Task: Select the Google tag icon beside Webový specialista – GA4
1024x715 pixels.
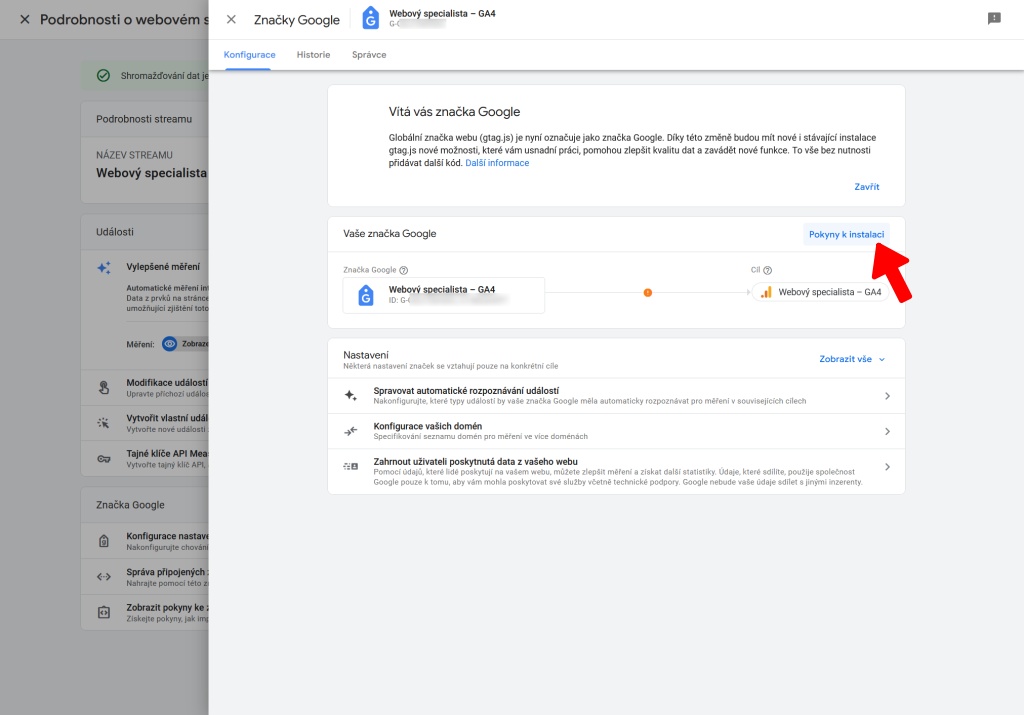Action: 365,295
